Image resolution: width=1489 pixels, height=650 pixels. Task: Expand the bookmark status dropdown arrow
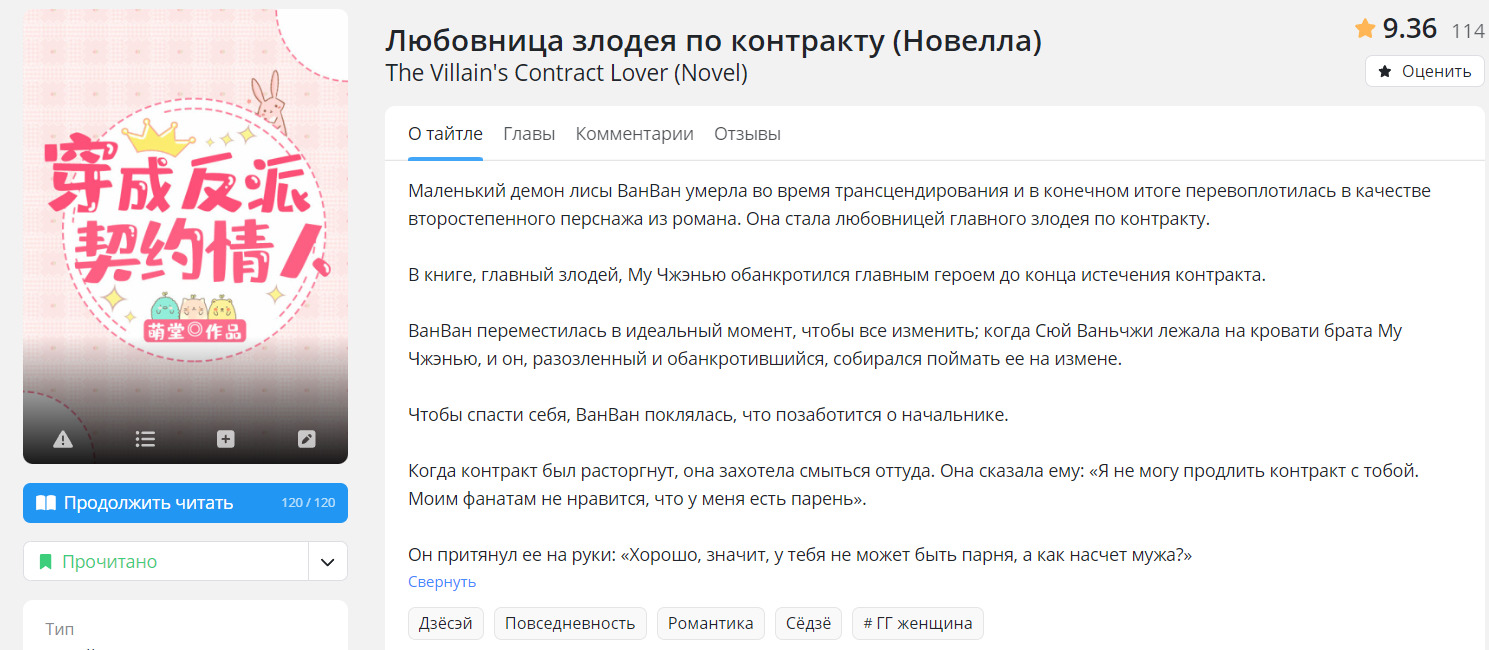pyautogui.click(x=327, y=562)
